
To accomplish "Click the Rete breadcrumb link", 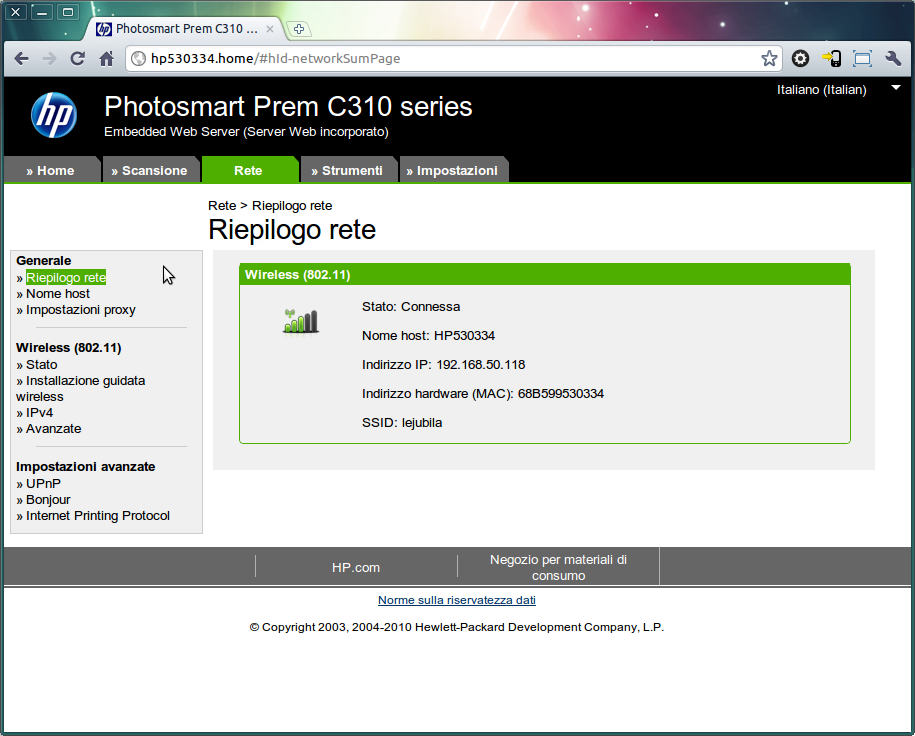I will [222, 205].
